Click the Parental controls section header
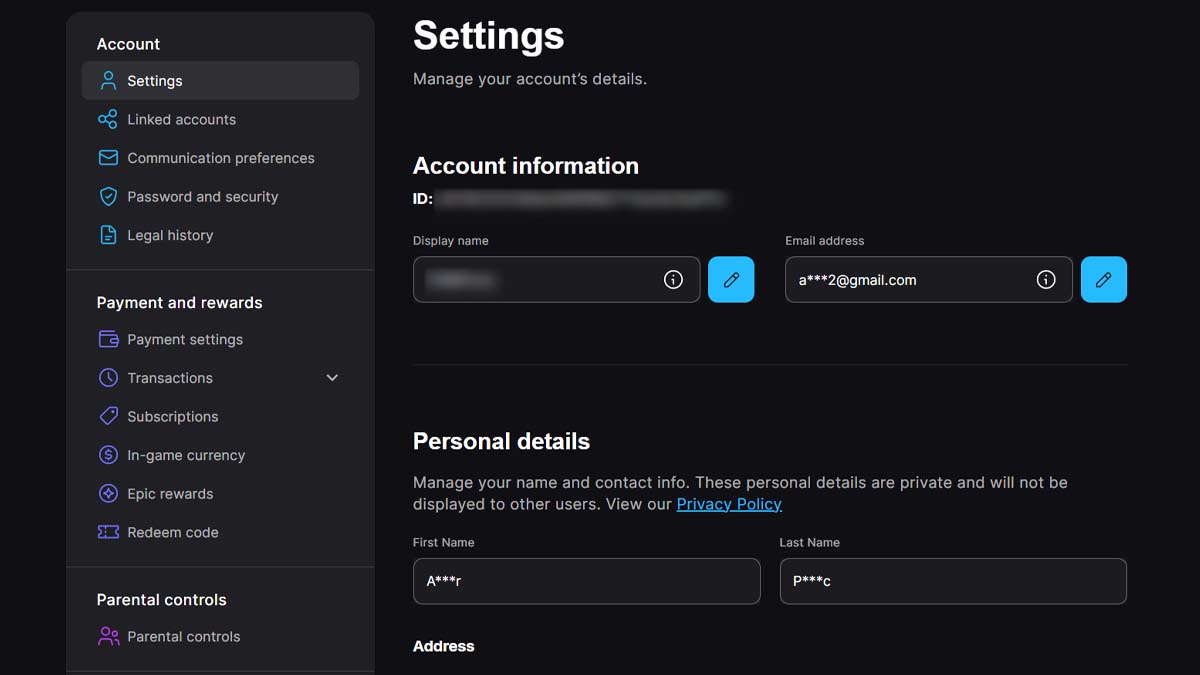The image size is (1200, 675). click(x=162, y=600)
